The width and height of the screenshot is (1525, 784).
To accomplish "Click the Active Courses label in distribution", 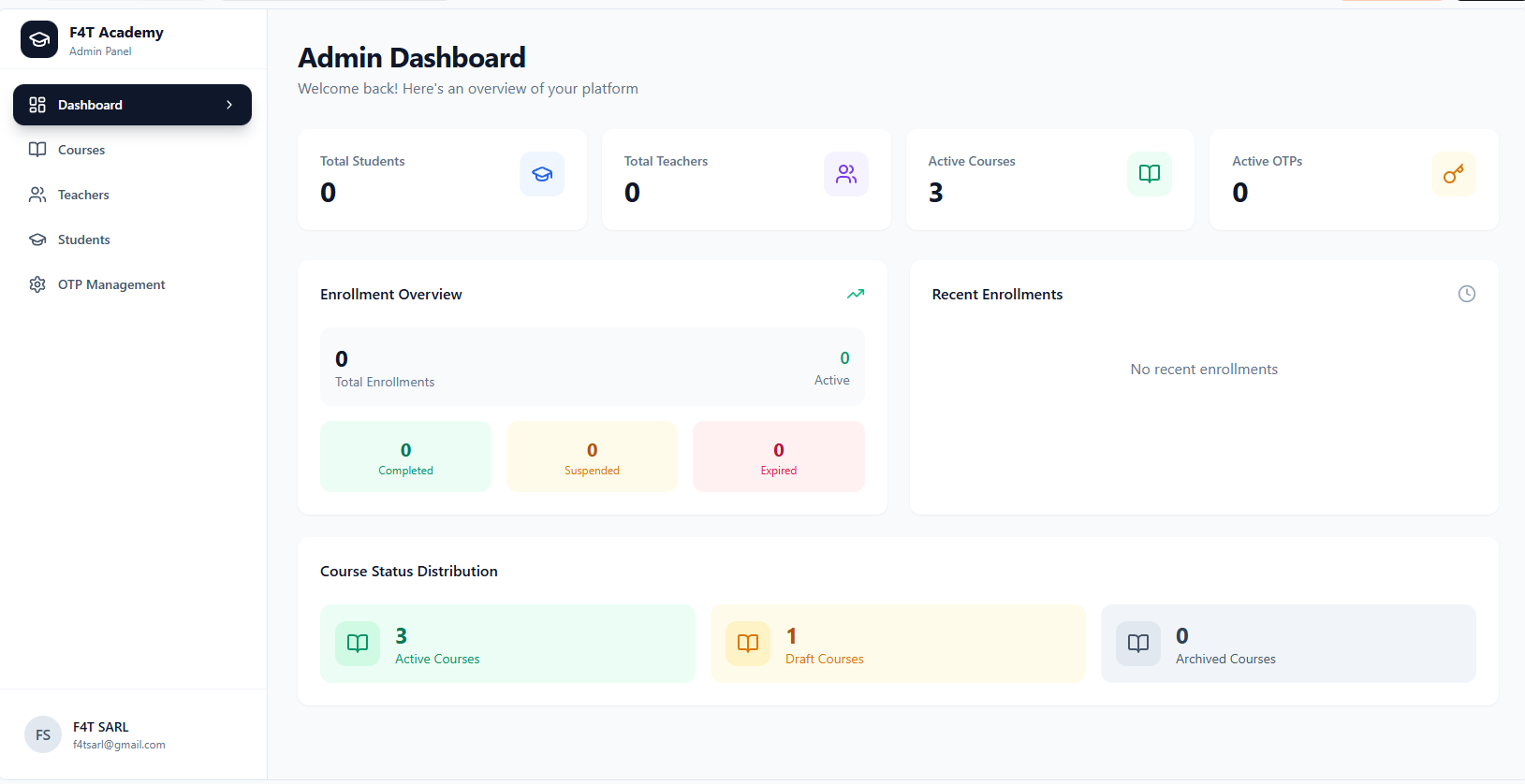I will click(437, 659).
